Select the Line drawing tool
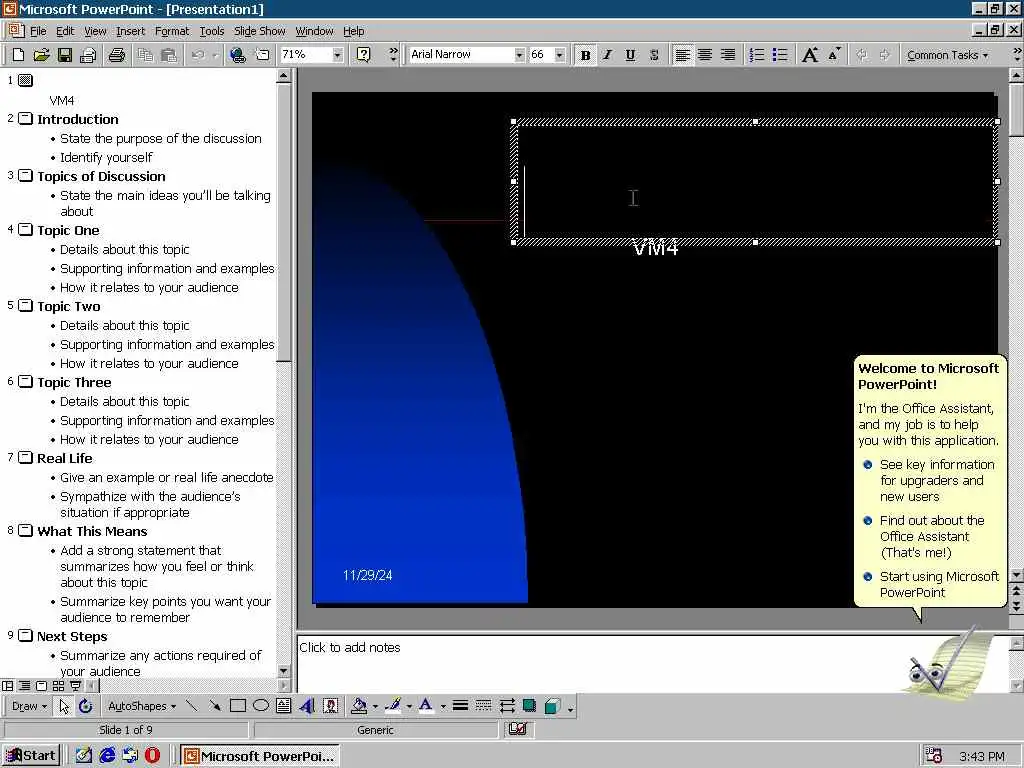 pyautogui.click(x=191, y=706)
